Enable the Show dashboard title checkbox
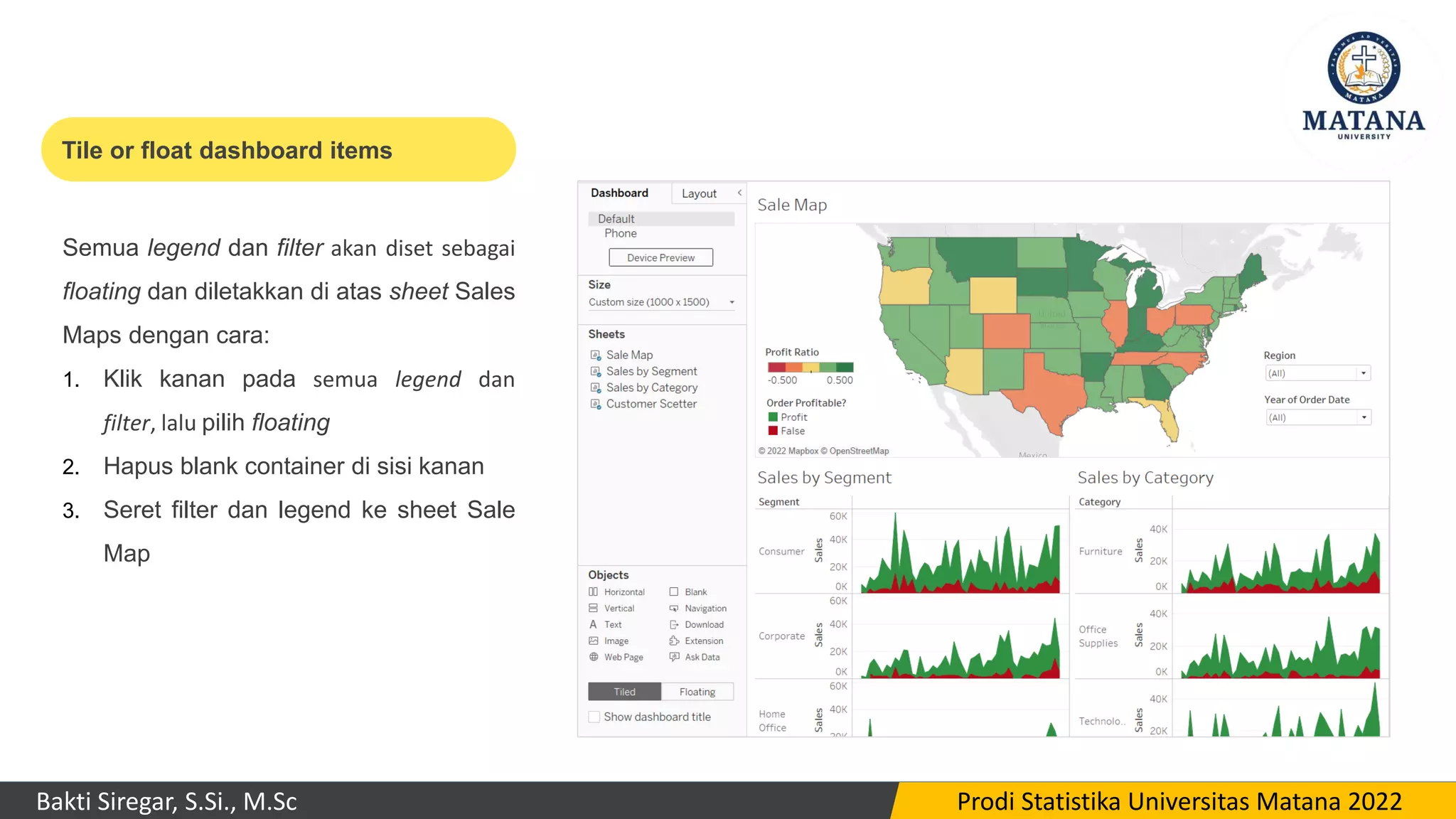This screenshot has height=819, width=1456. pos(594,717)
